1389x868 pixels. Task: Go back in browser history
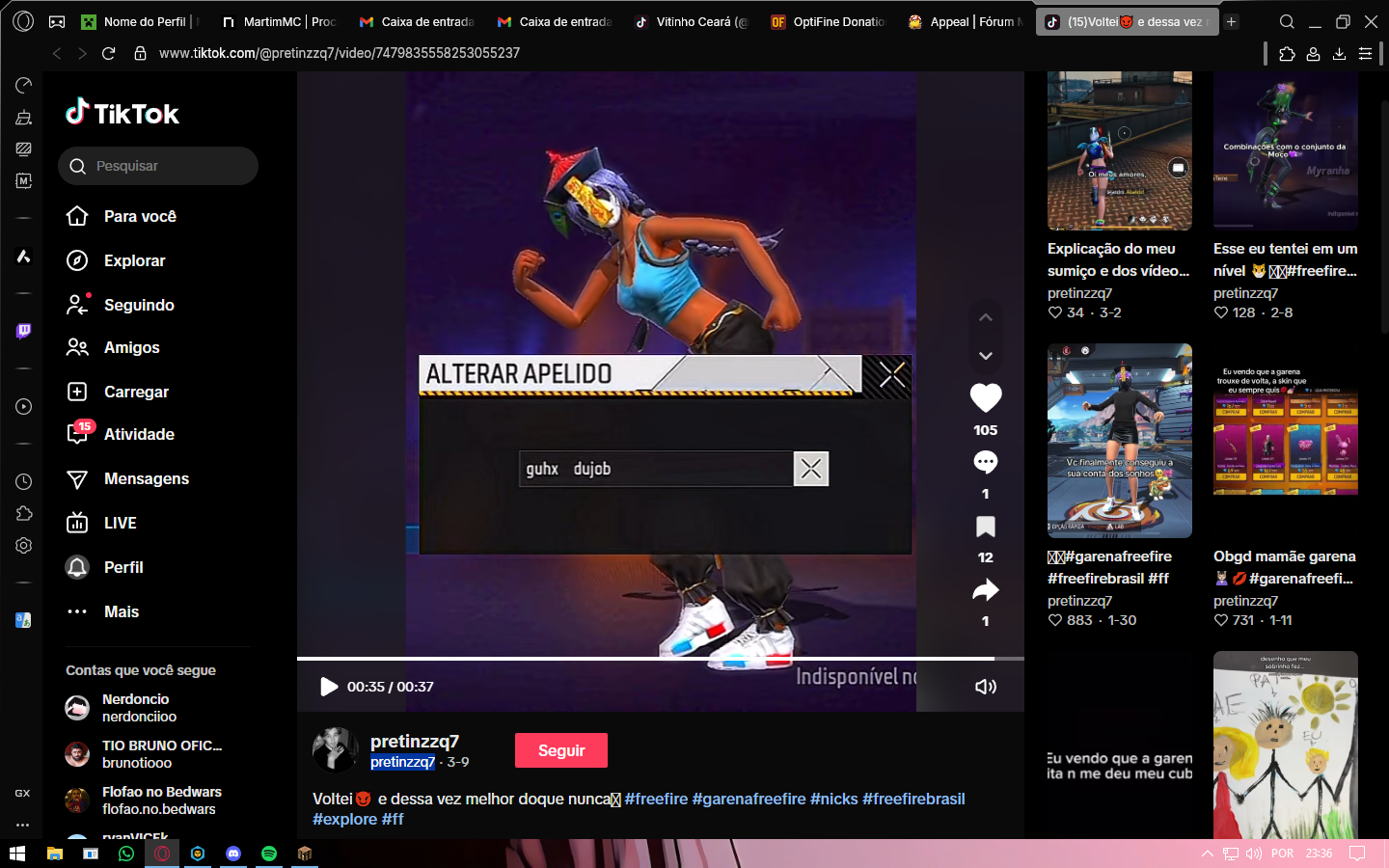(x=56, y=53)
